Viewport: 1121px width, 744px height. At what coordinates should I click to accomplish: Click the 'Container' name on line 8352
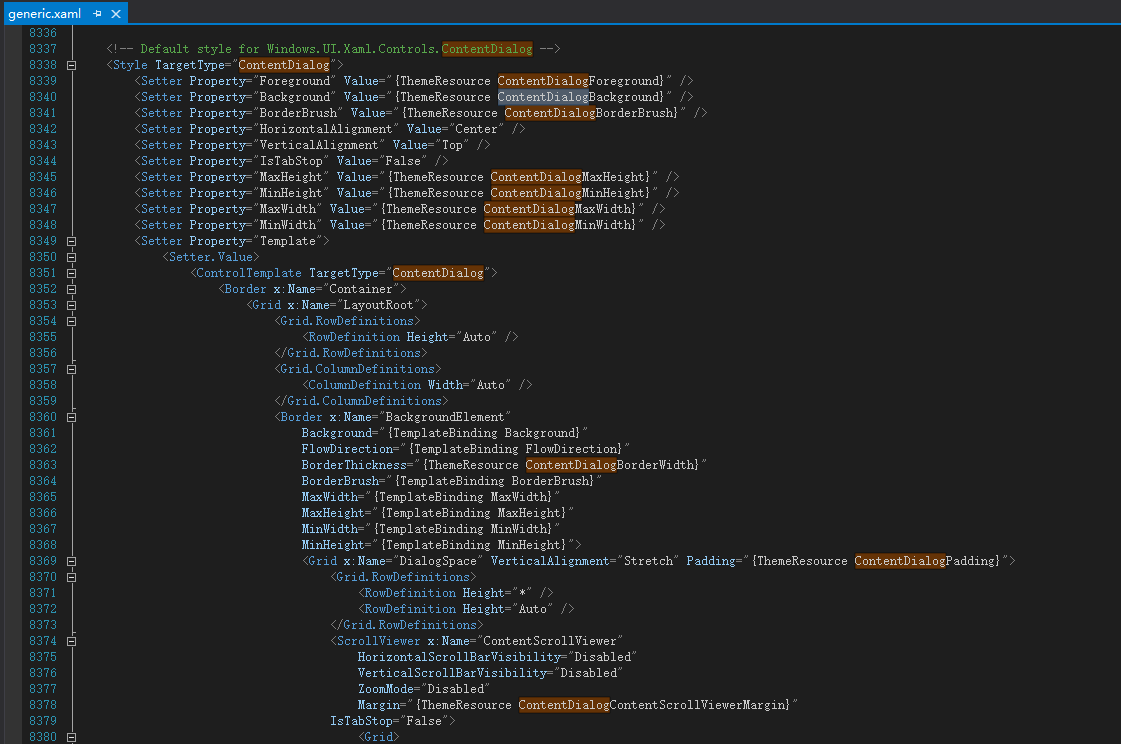[360, 289]
